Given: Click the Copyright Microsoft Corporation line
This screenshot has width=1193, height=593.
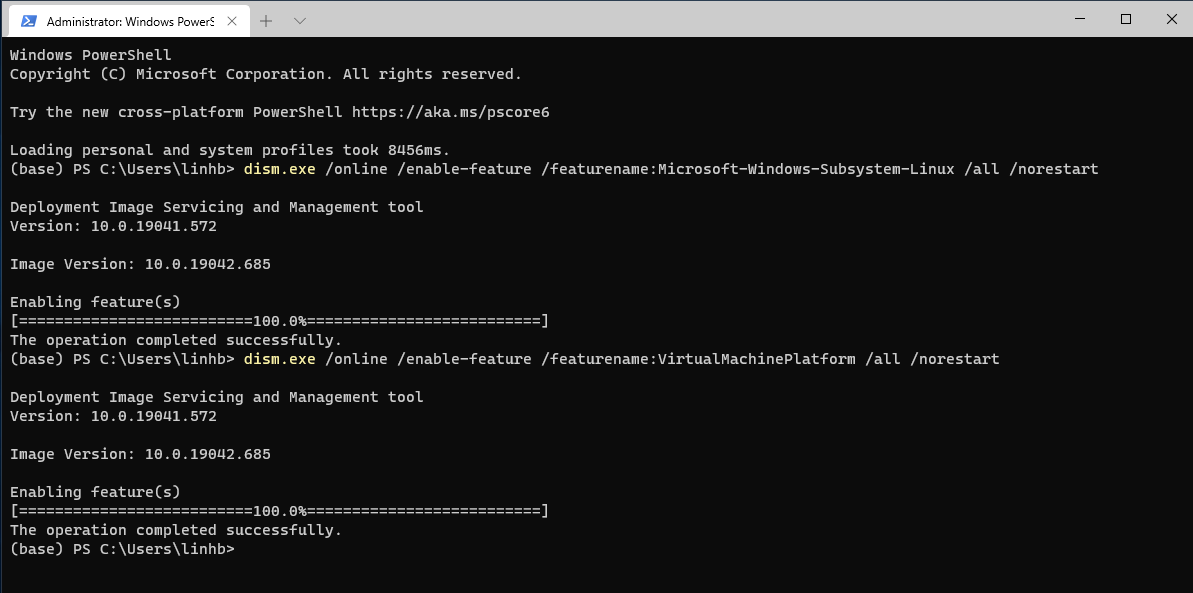Looking at the screenshot, I should (x=266, y=74).
